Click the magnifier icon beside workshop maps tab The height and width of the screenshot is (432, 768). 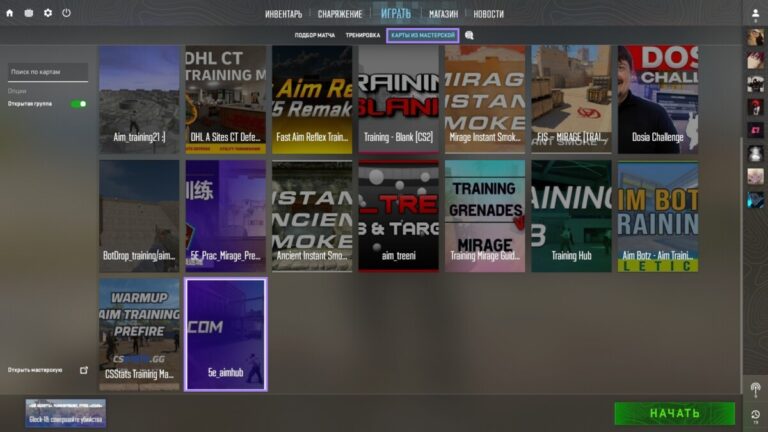point(469,35)
